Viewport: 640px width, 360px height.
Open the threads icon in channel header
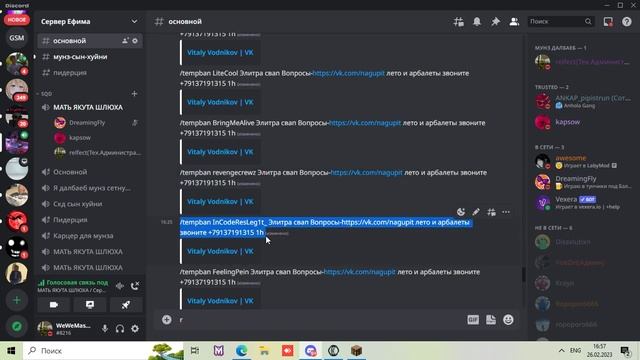pos(458,22)
